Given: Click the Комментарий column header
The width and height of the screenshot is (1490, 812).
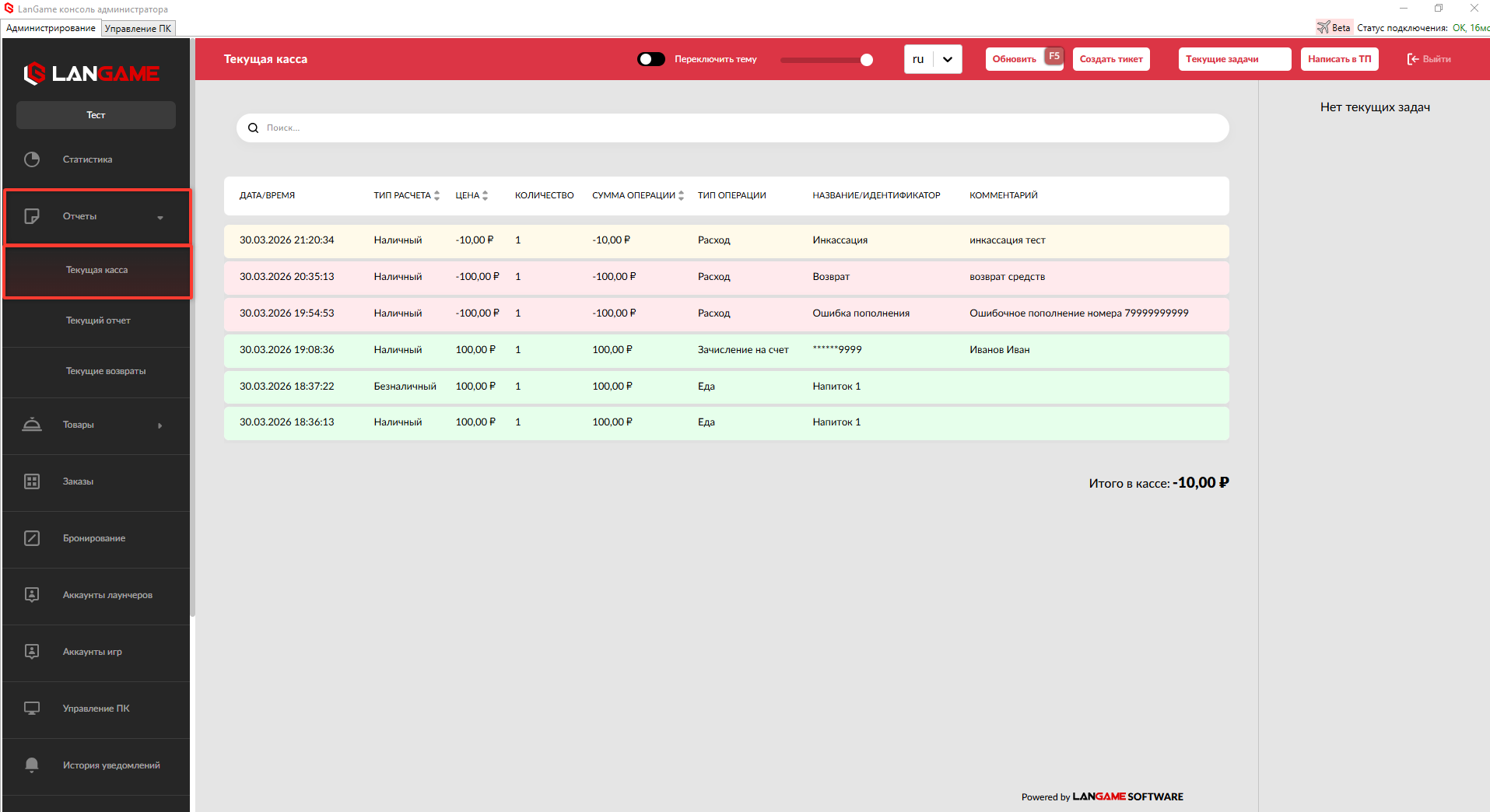Looking at the screenshot, I should click(1003, 196).
